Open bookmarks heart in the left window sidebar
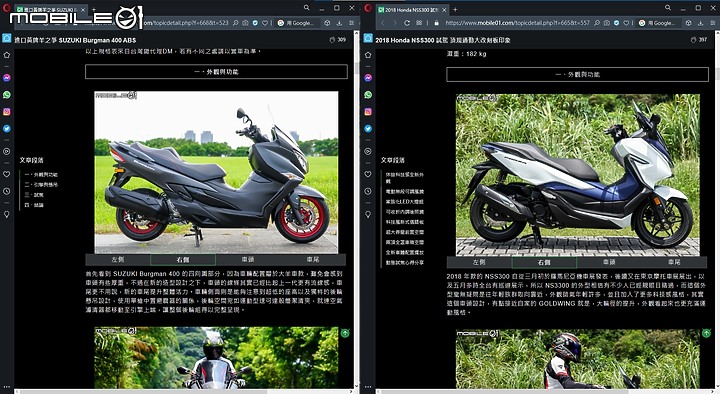This screenshot has height=394, width=720. pyautogui.click(x=6, y=174)
